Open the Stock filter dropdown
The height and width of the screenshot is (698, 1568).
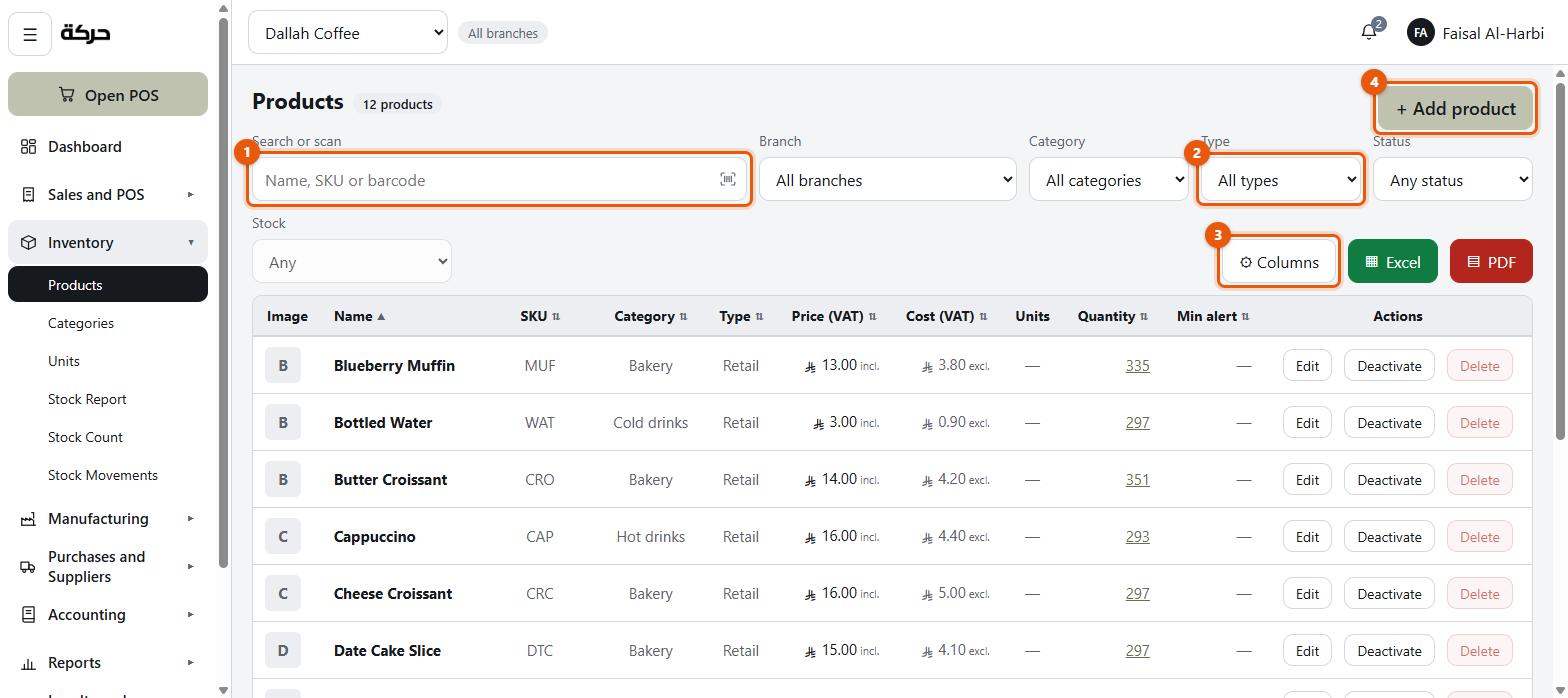coord(352,262)
